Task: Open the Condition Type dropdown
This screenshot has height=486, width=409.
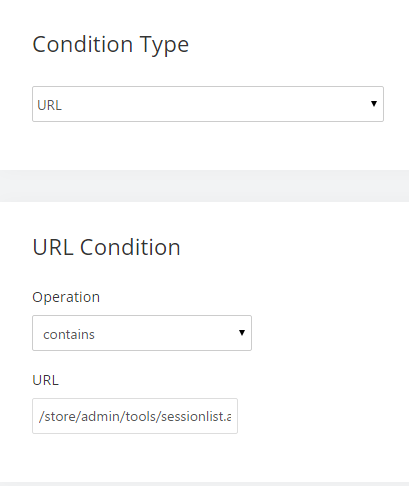Action: tap(208, 104)
